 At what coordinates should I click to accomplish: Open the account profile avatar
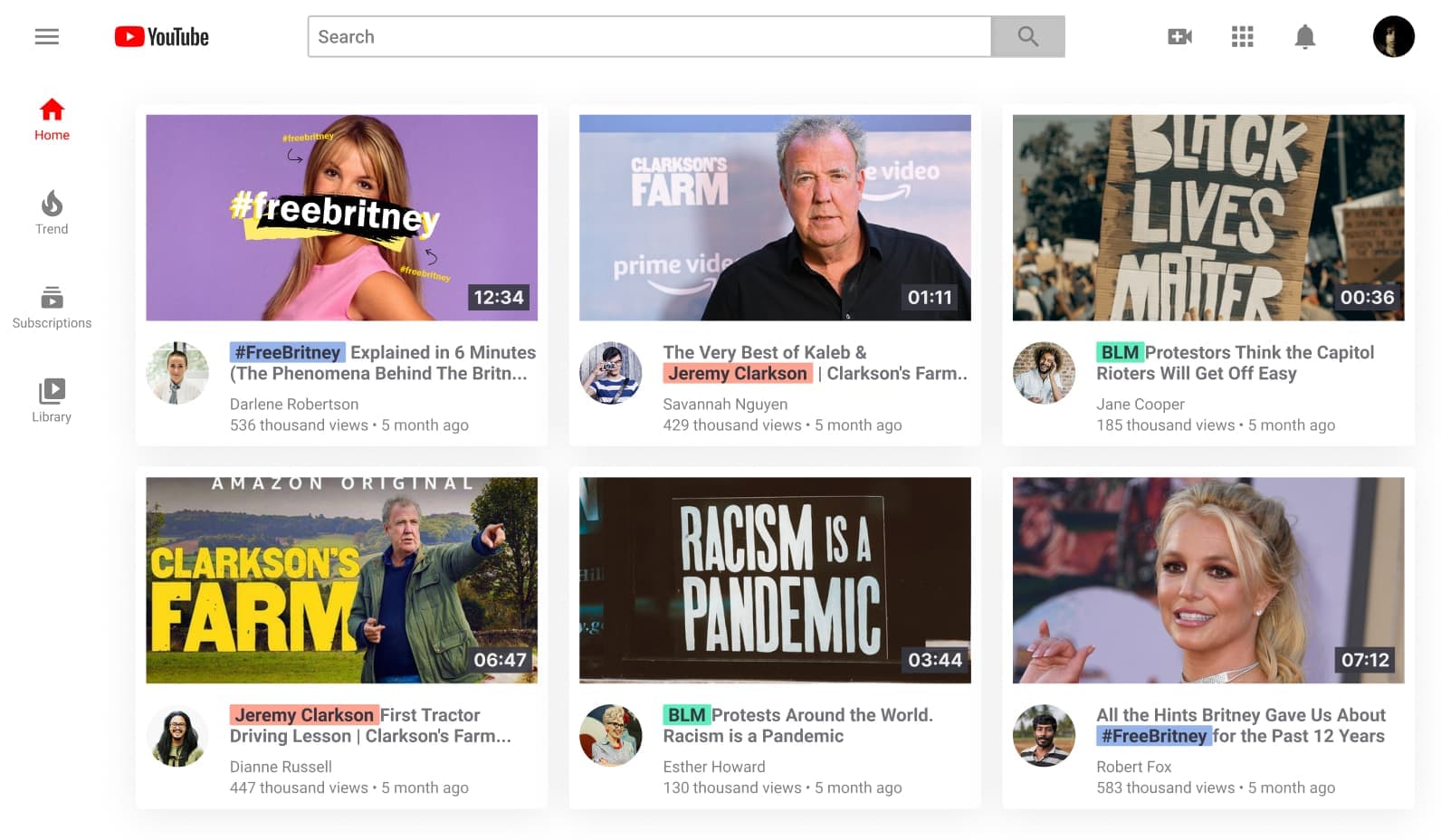[x=1393, y=36]
